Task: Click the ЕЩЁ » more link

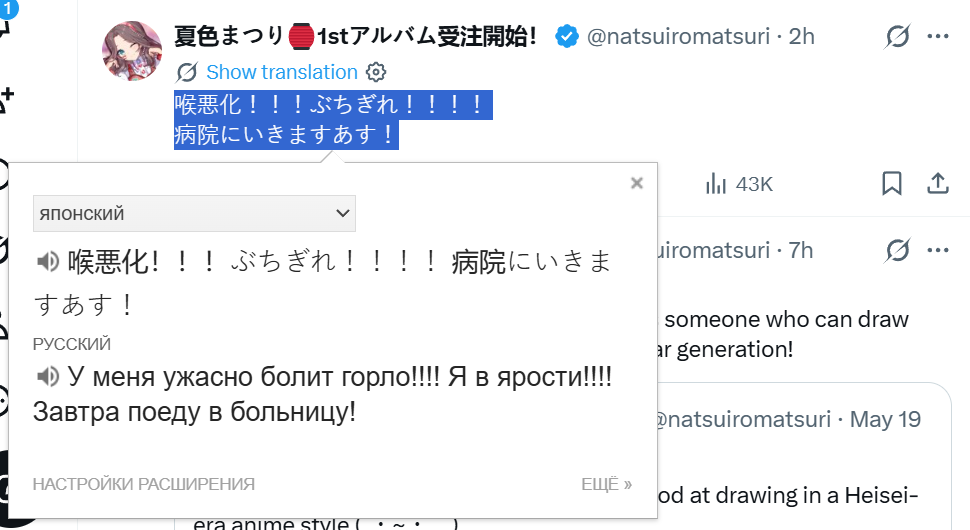Action: click(606, 484)
